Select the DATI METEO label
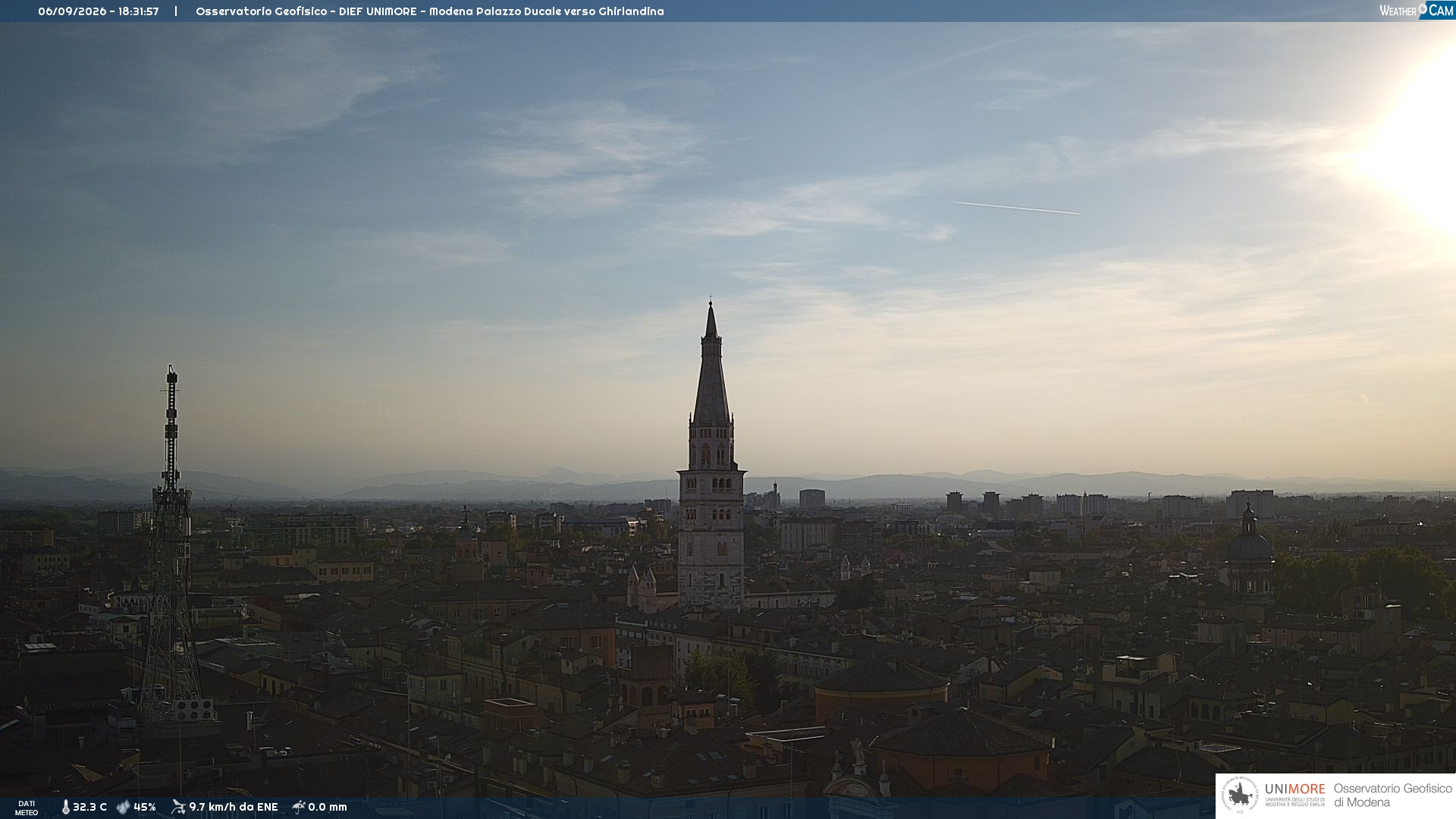This screenshot has width=1456, height=819. (x=27, y=808)
